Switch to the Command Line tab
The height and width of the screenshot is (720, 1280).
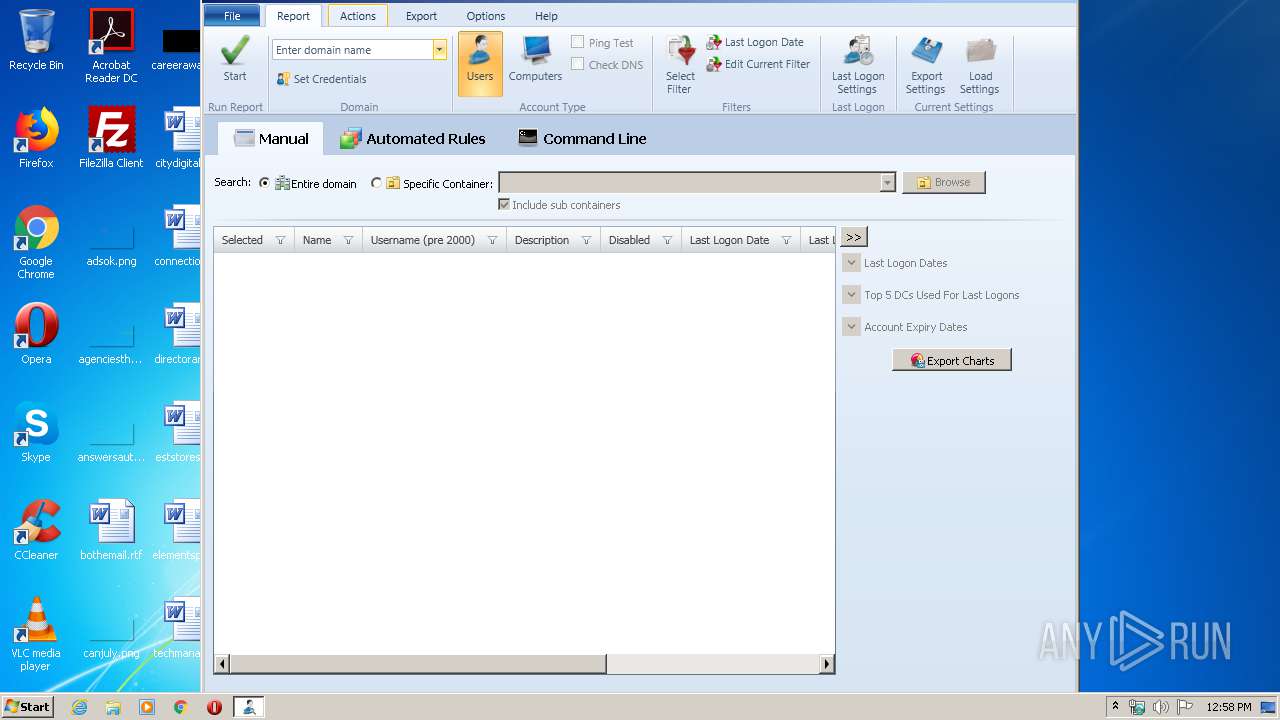582,139
